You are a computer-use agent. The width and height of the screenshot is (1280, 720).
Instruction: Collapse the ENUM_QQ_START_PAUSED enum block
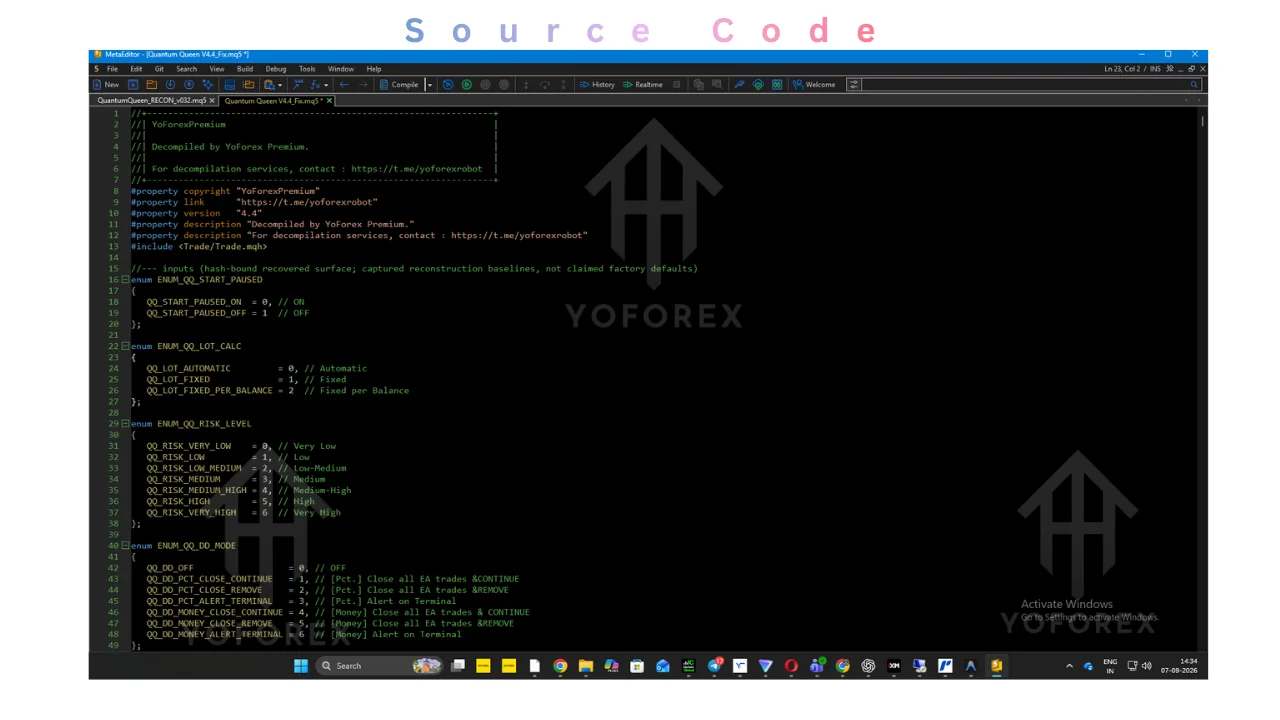pyautogui.click(x=126, y=280)
